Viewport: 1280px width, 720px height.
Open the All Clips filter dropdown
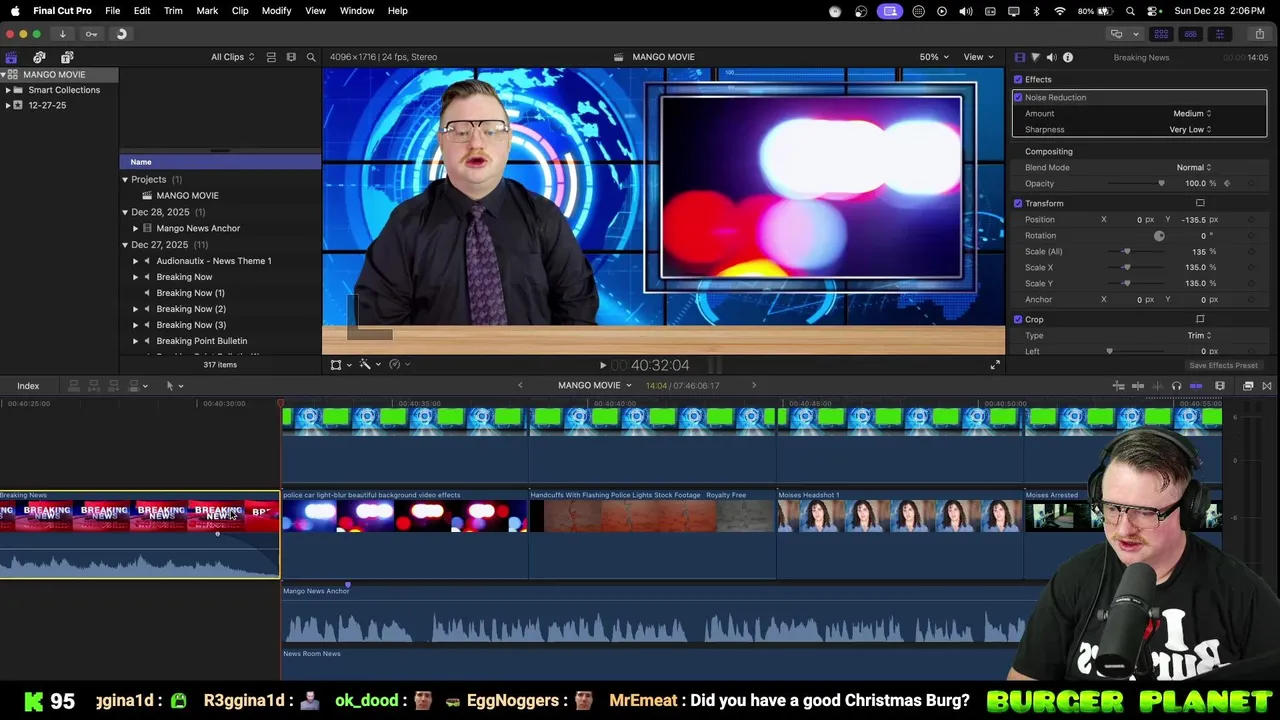click(232, 57)
